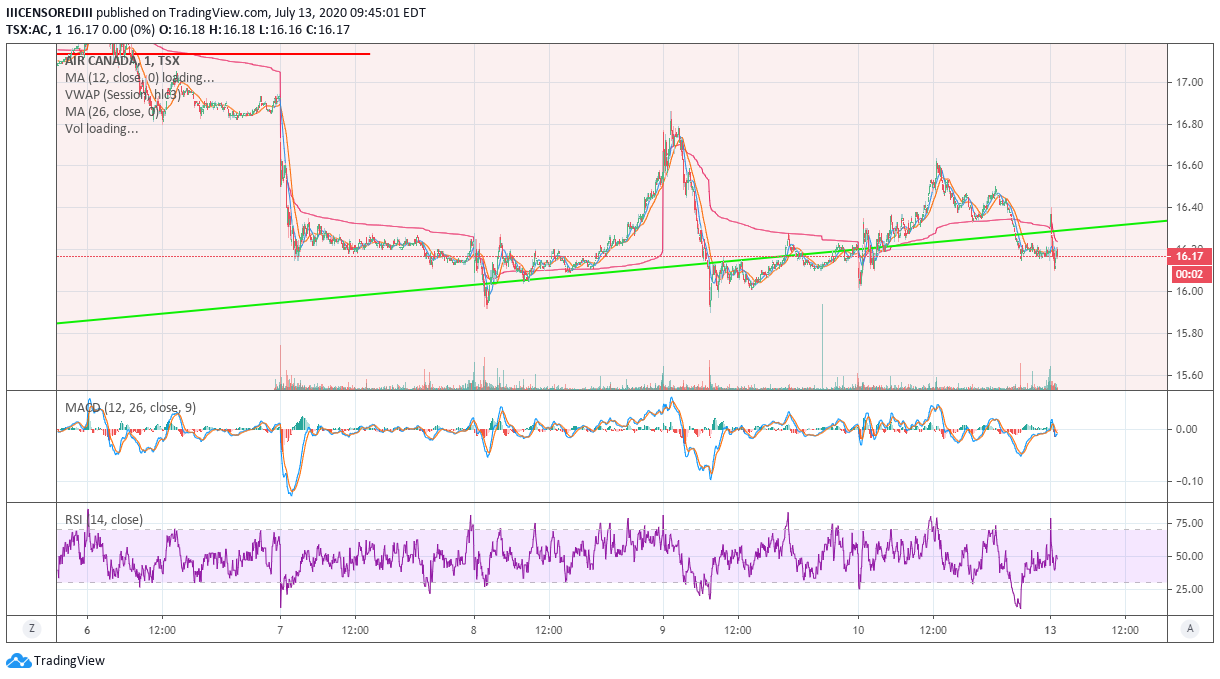Click the 17.00 price axis label
This screenshot has height=679, width=1220.
click(1190, 82)
